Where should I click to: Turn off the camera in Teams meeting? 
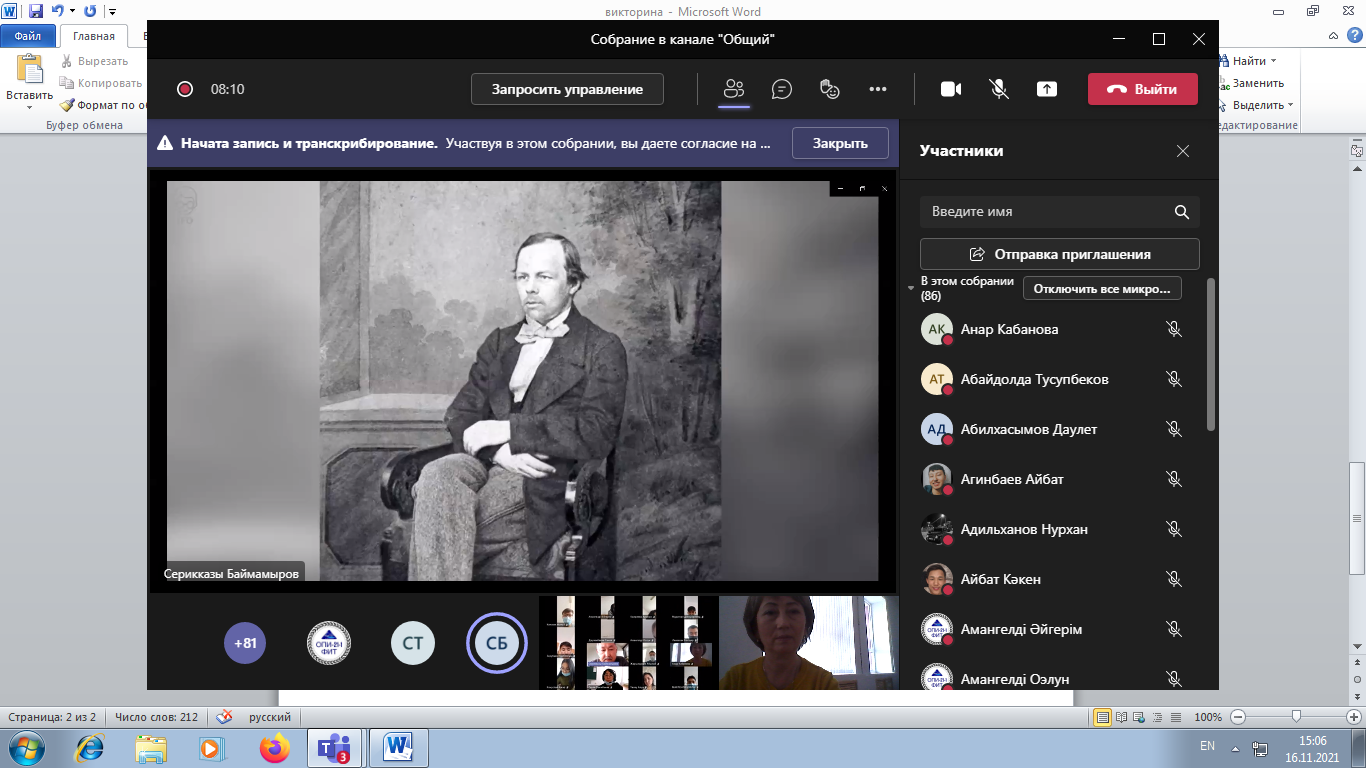coord(951,89)
